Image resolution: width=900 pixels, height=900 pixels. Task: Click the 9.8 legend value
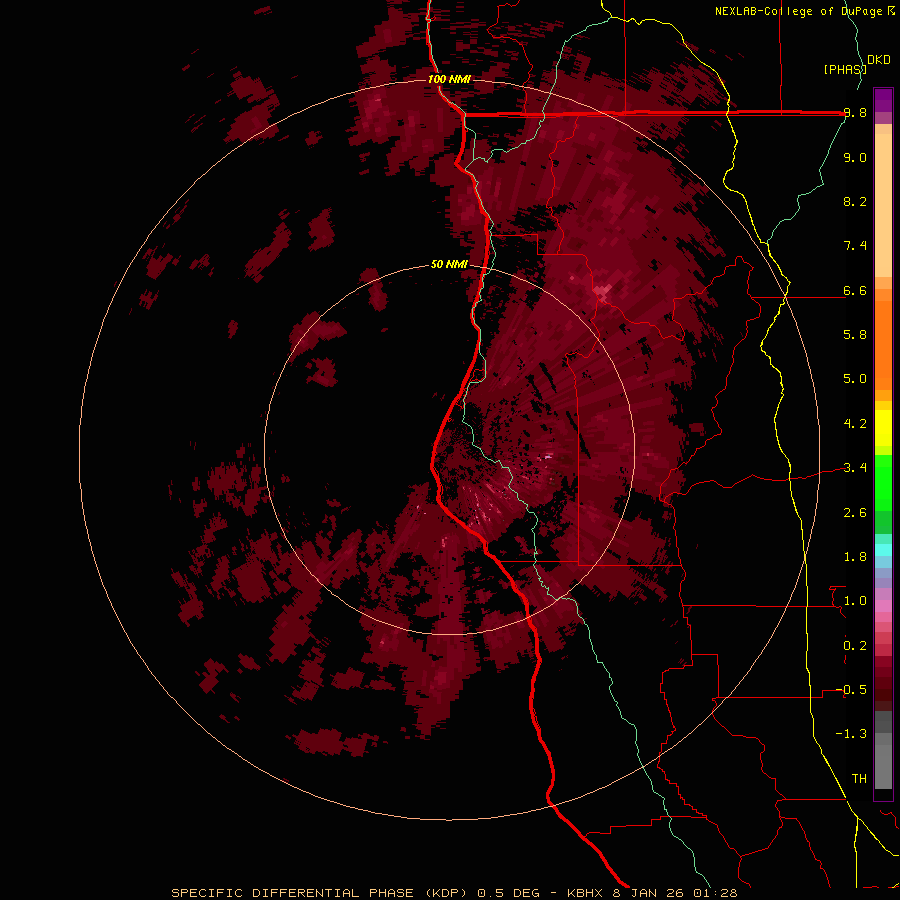point(855,113)
